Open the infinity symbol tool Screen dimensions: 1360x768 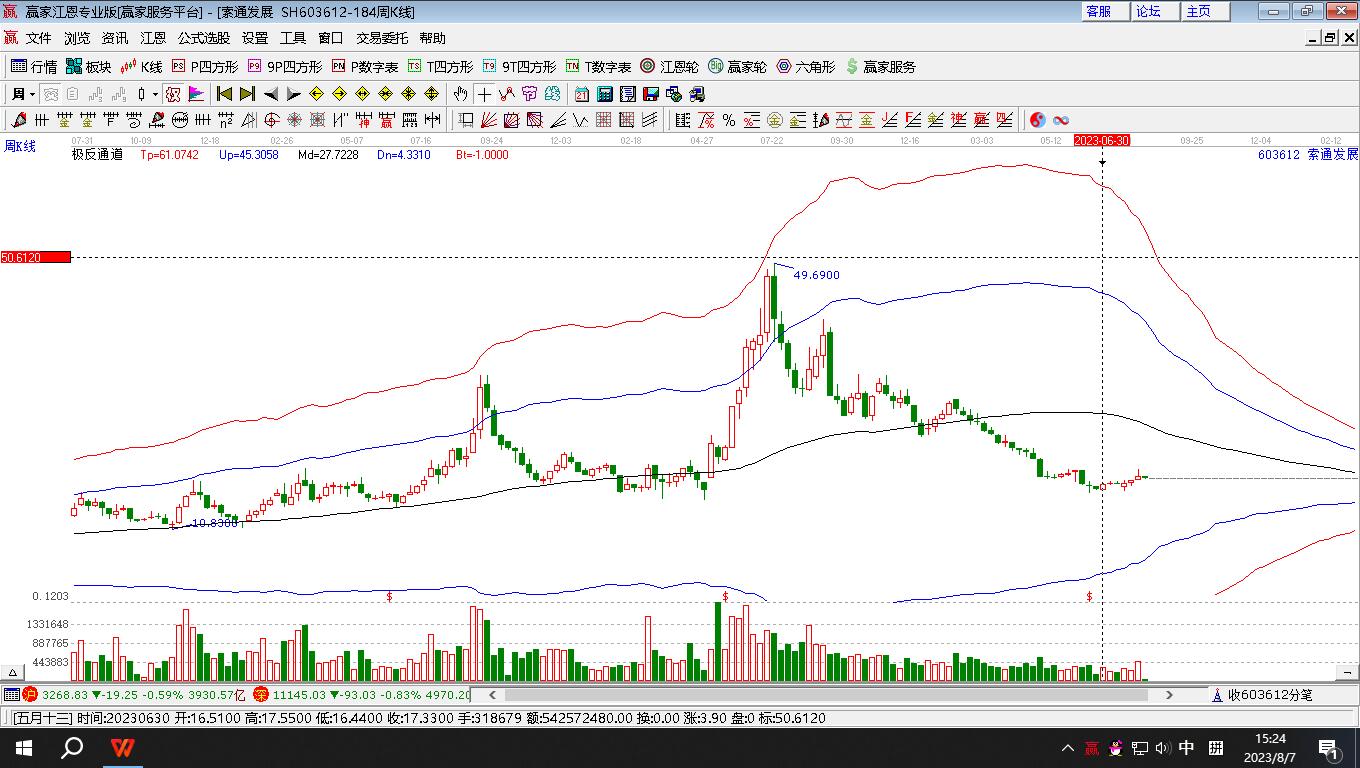[x=1061, y=120]
